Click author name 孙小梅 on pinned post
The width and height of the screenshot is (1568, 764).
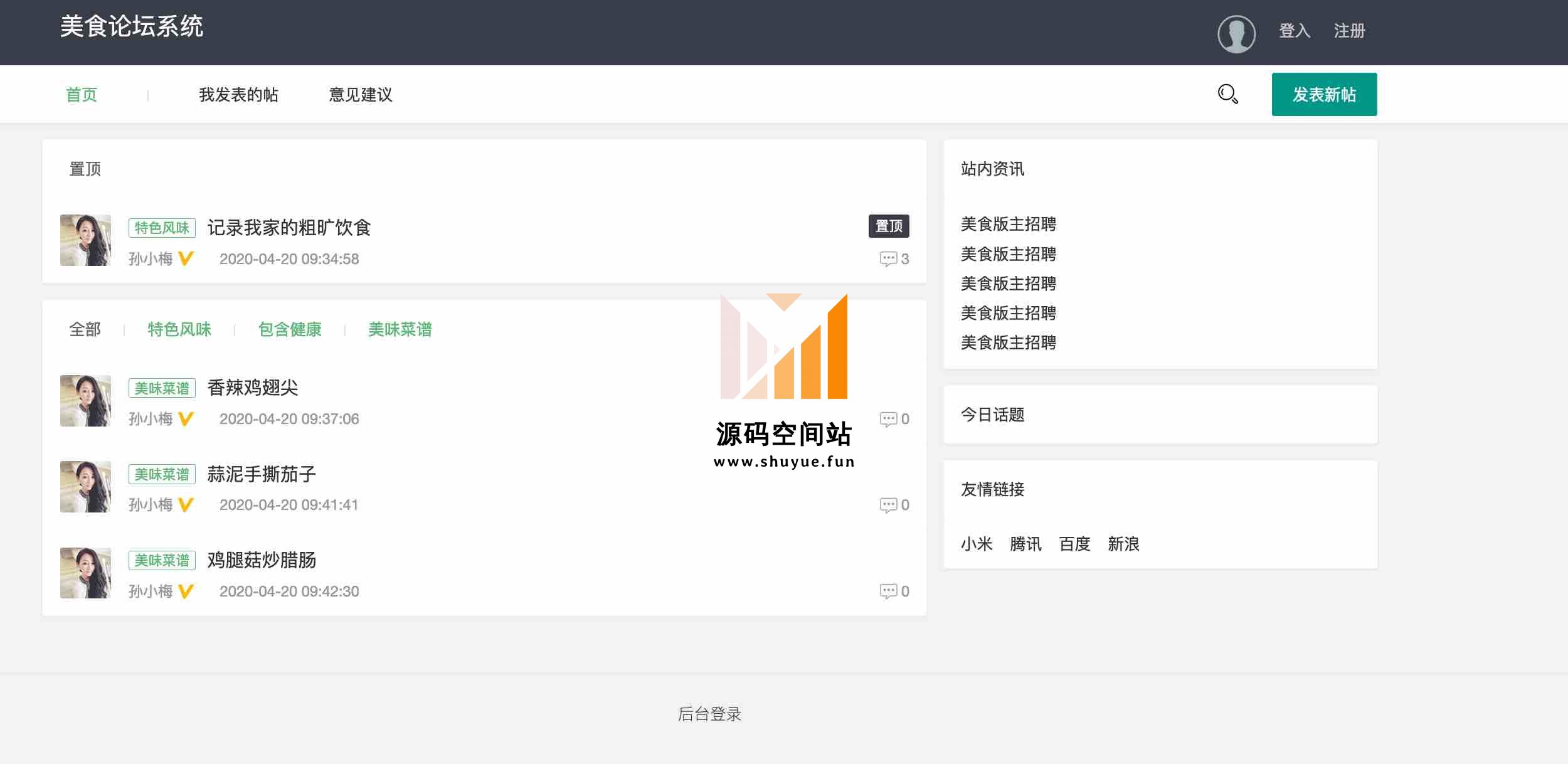point(151,259)
